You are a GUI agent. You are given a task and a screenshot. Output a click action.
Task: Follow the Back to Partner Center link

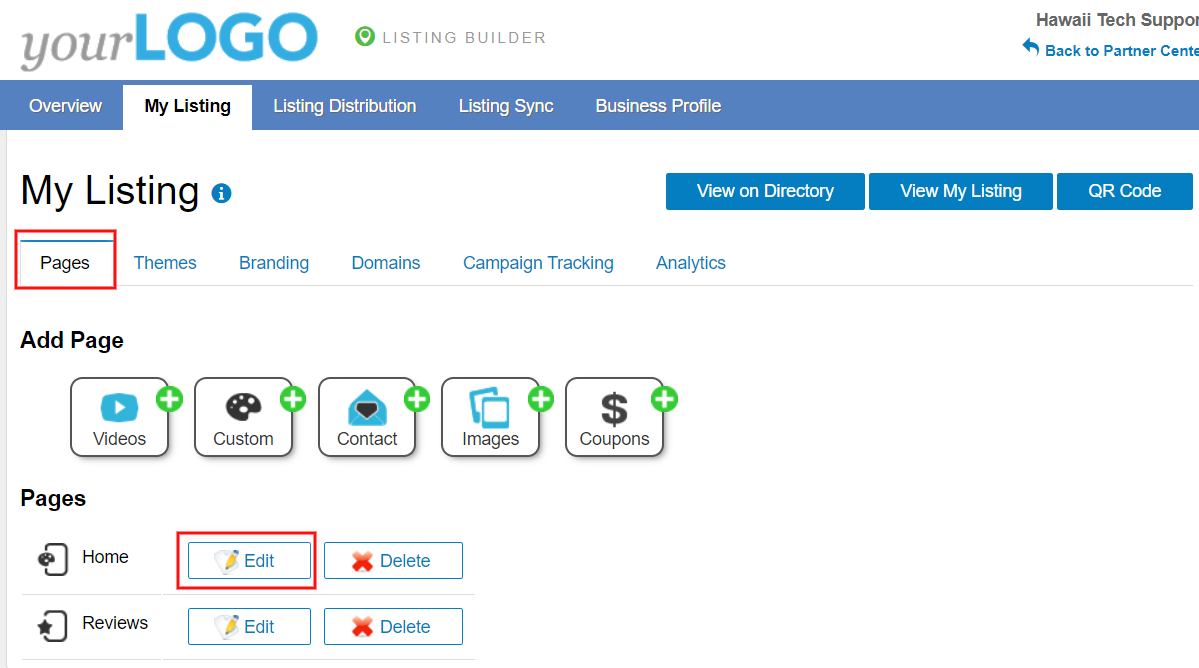1118,50
